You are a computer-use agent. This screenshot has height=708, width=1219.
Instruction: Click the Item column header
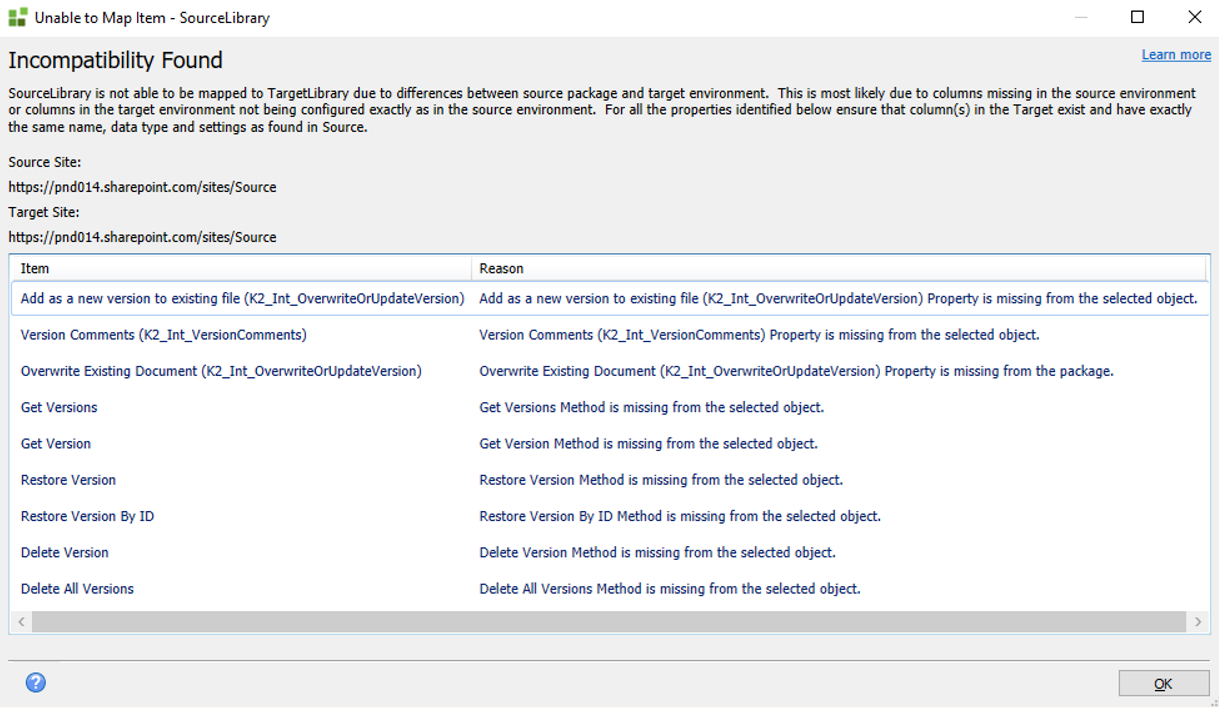point(240,268)
